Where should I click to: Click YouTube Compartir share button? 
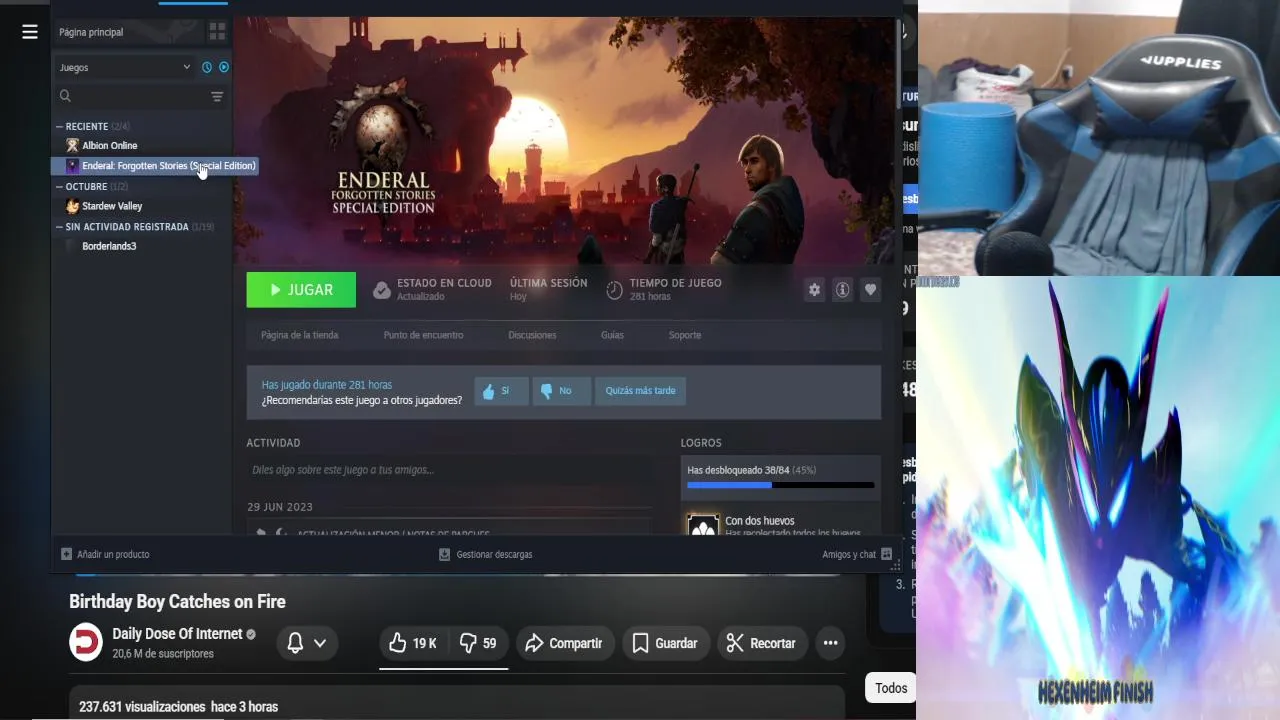click(563, 643)
